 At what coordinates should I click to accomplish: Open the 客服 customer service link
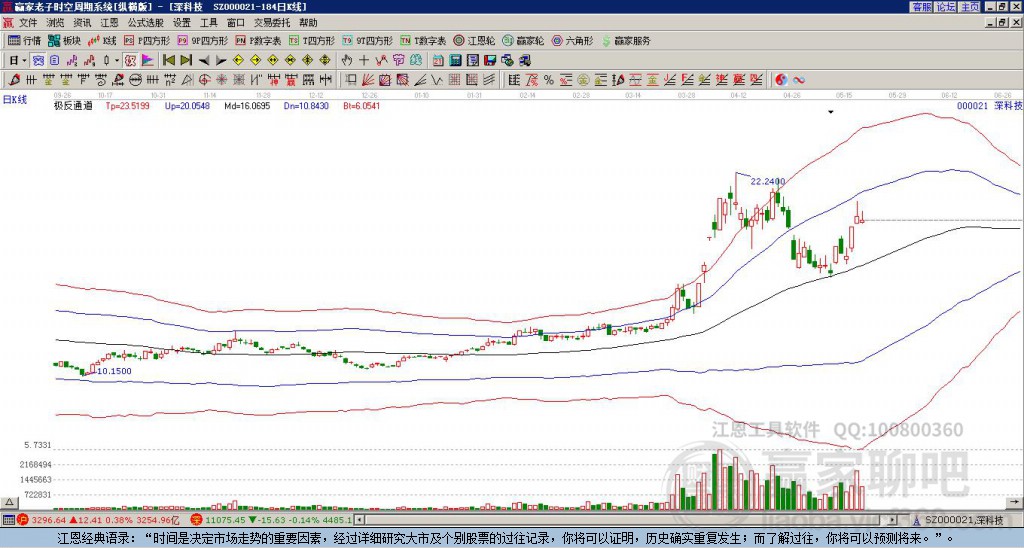click(921, 7)
